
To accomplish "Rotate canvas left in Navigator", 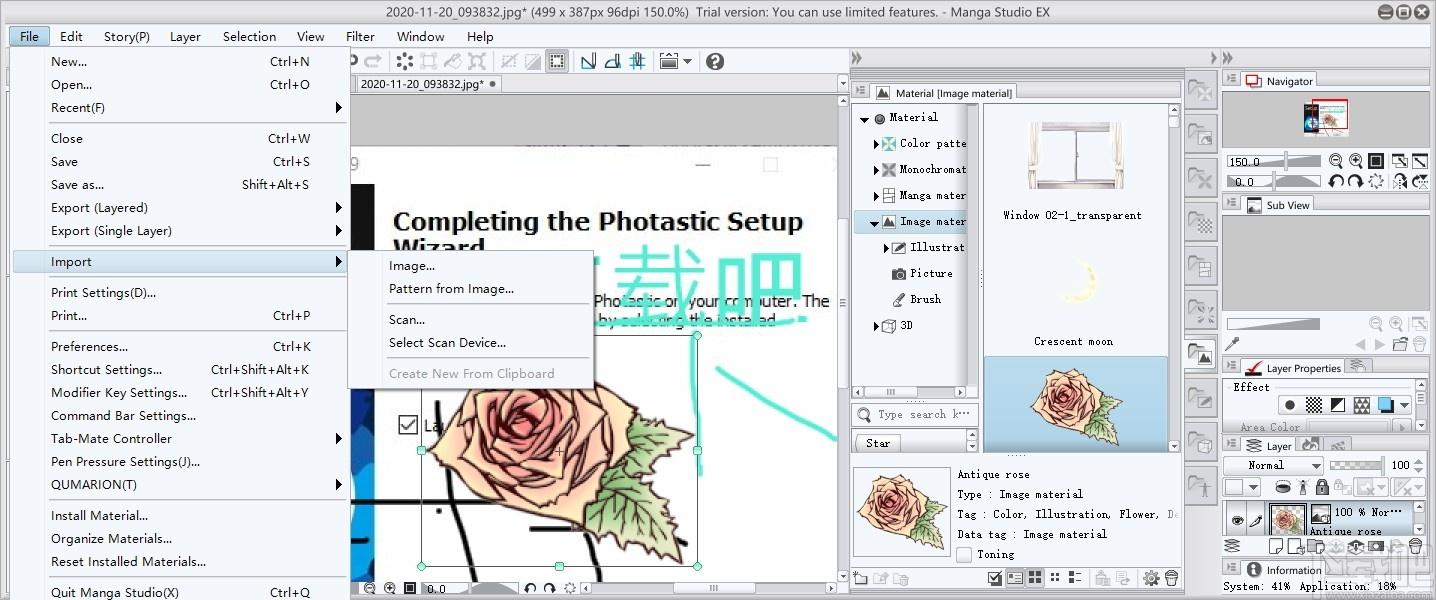I will (1336, 181).
